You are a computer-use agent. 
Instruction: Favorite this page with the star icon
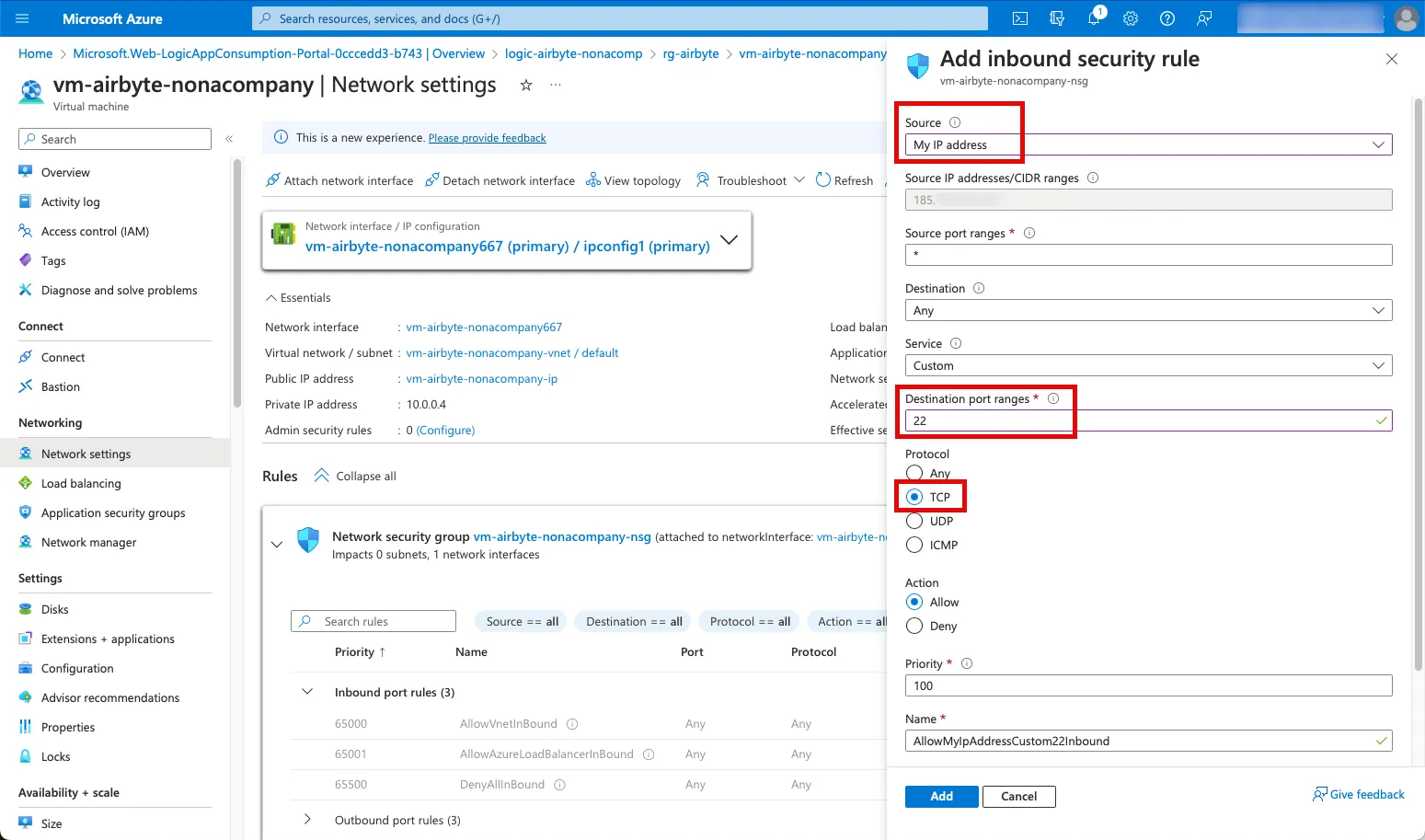click(526, 85)
